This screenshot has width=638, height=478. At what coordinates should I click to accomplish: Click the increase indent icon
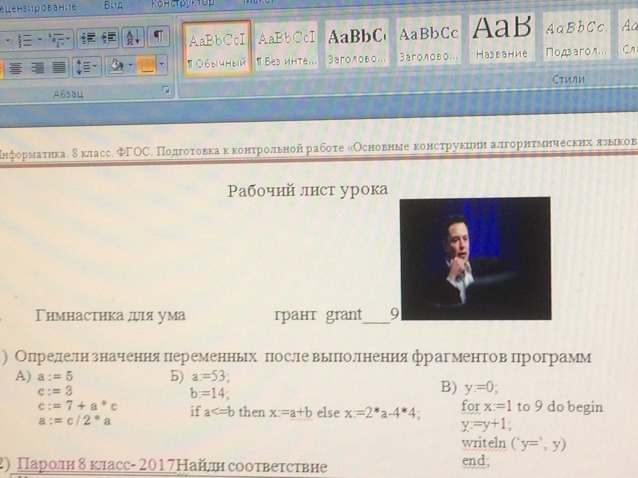pyautogui.click(x=108, y=37)
